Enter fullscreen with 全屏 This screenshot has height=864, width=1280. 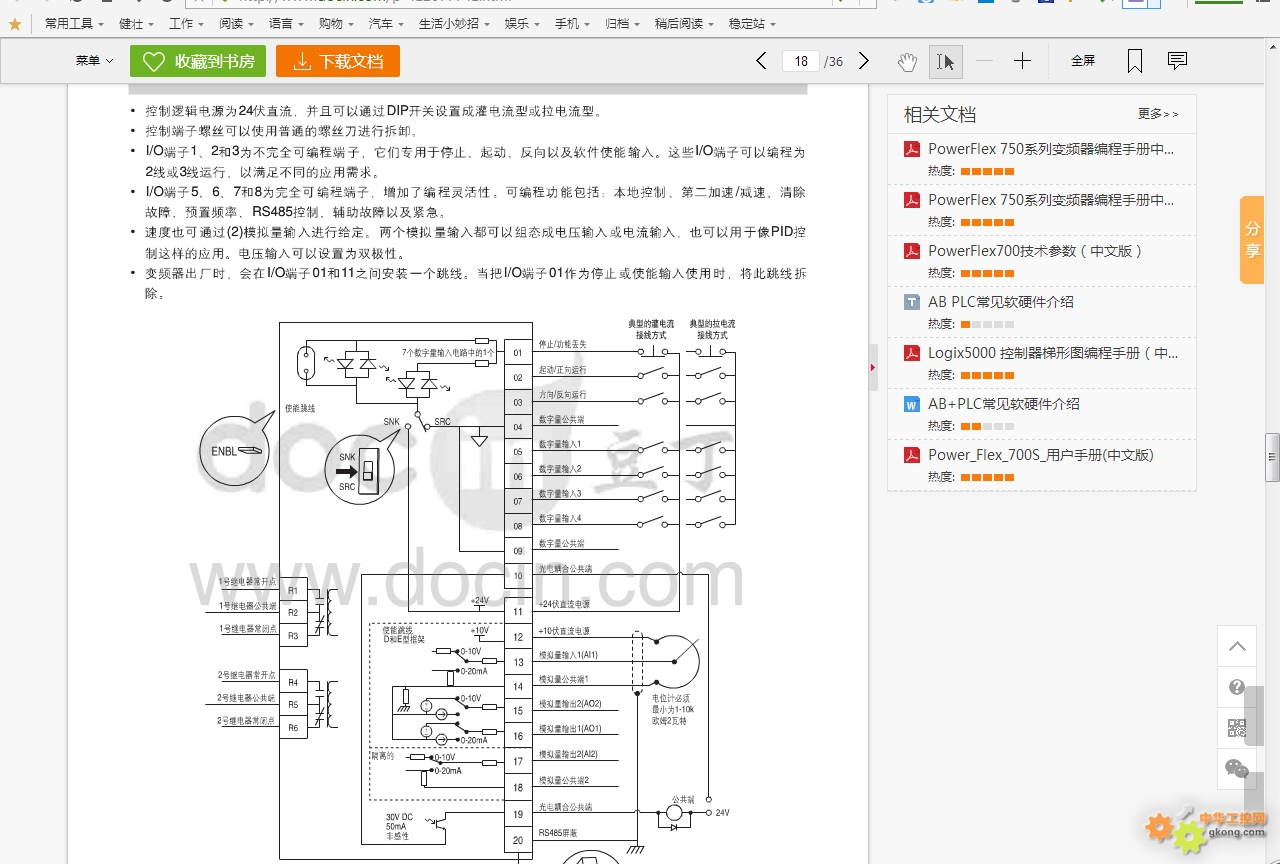click(1083, 61)
